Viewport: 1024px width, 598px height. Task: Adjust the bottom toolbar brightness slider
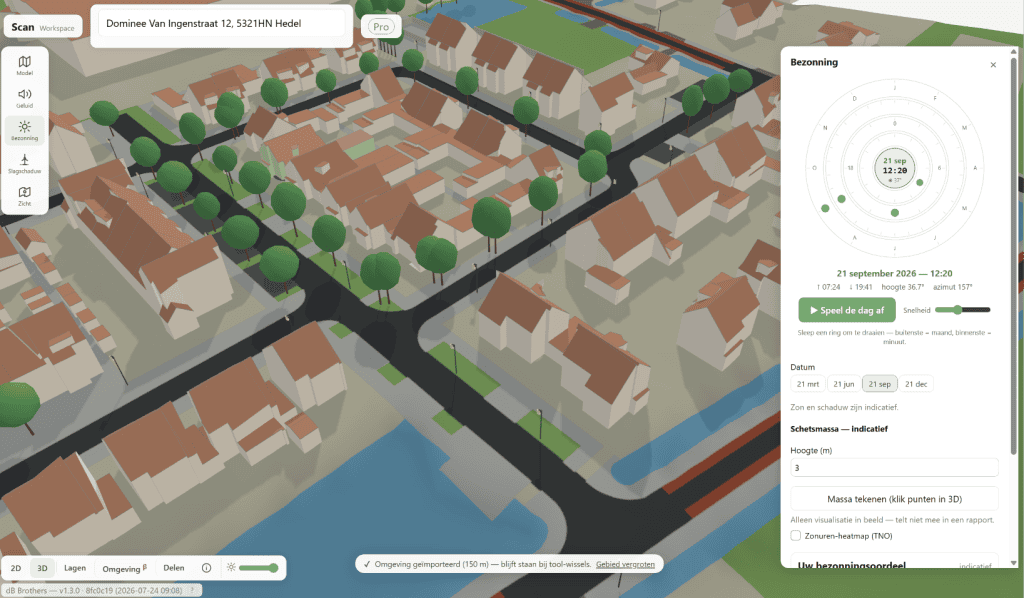[x=258, y=568]
